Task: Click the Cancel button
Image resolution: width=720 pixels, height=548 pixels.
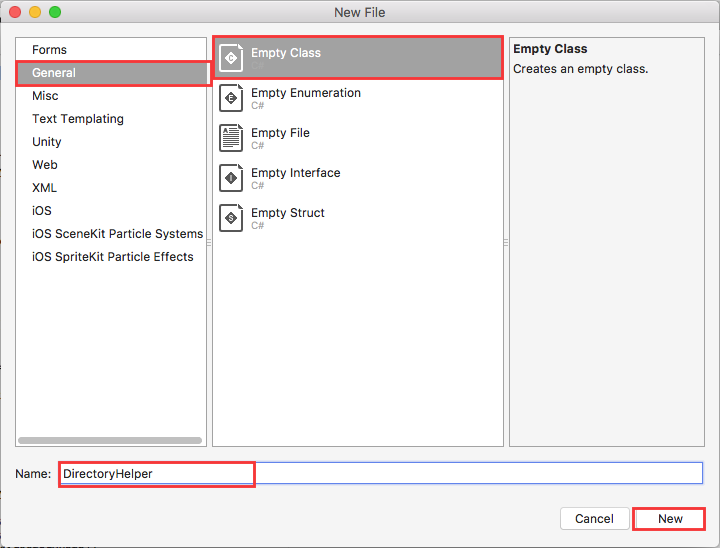Action: [x=594, y=519]
